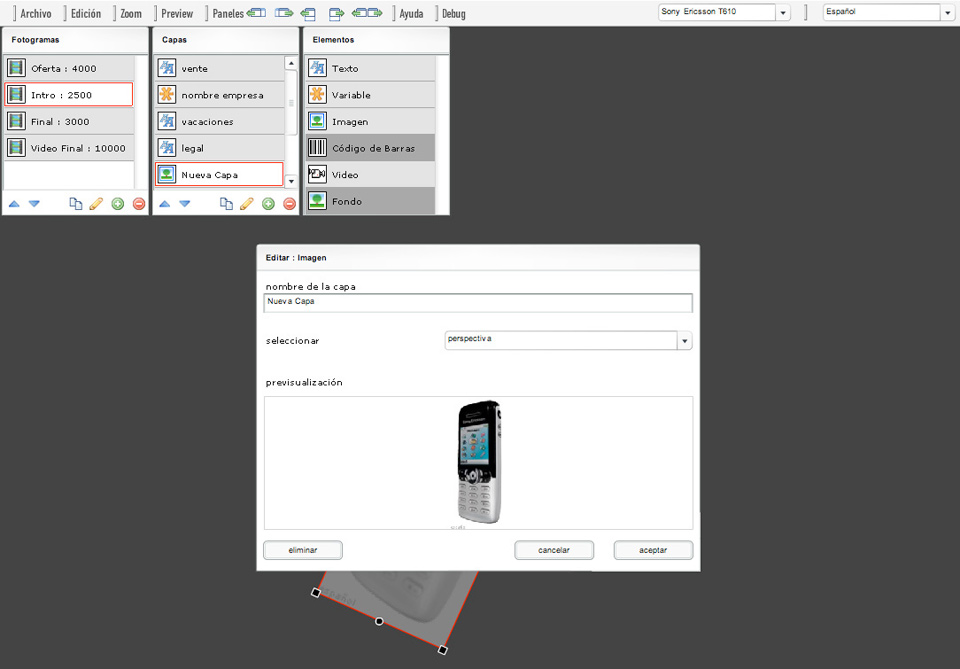Select the Texto element
The image size is (960, 669).
371,68
